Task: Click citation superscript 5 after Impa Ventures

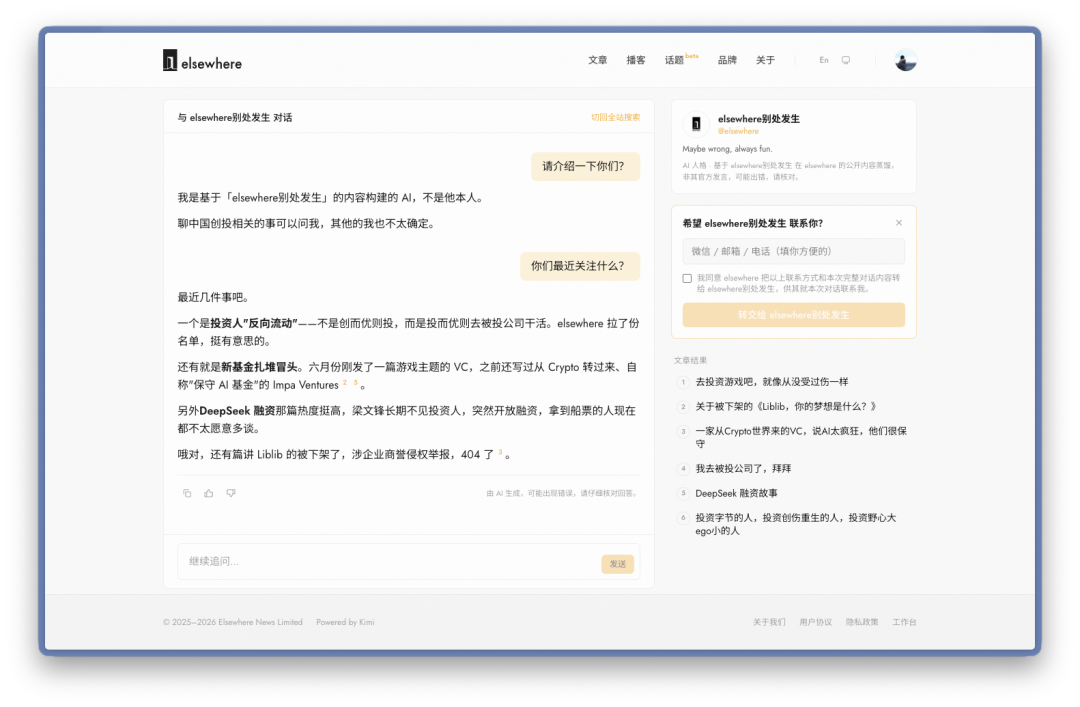Action: coord(355,382)
